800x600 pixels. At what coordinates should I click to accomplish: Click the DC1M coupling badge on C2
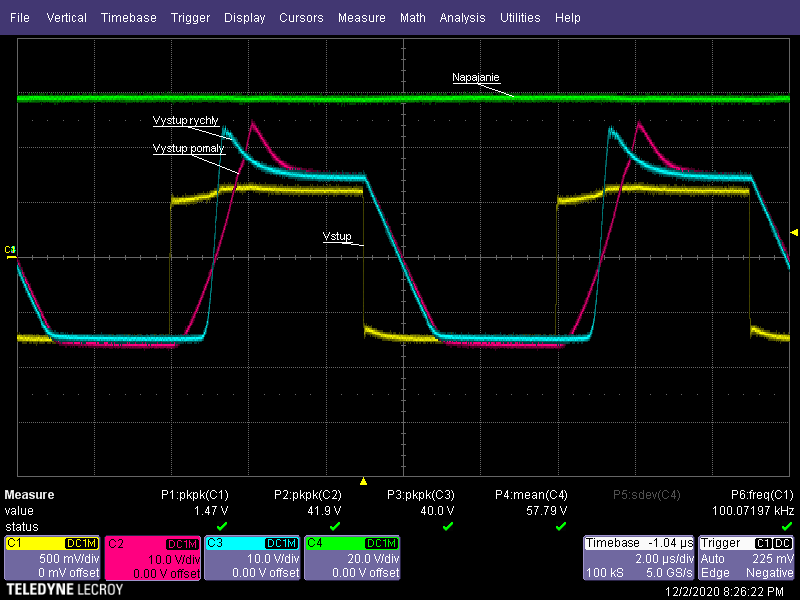182,544
